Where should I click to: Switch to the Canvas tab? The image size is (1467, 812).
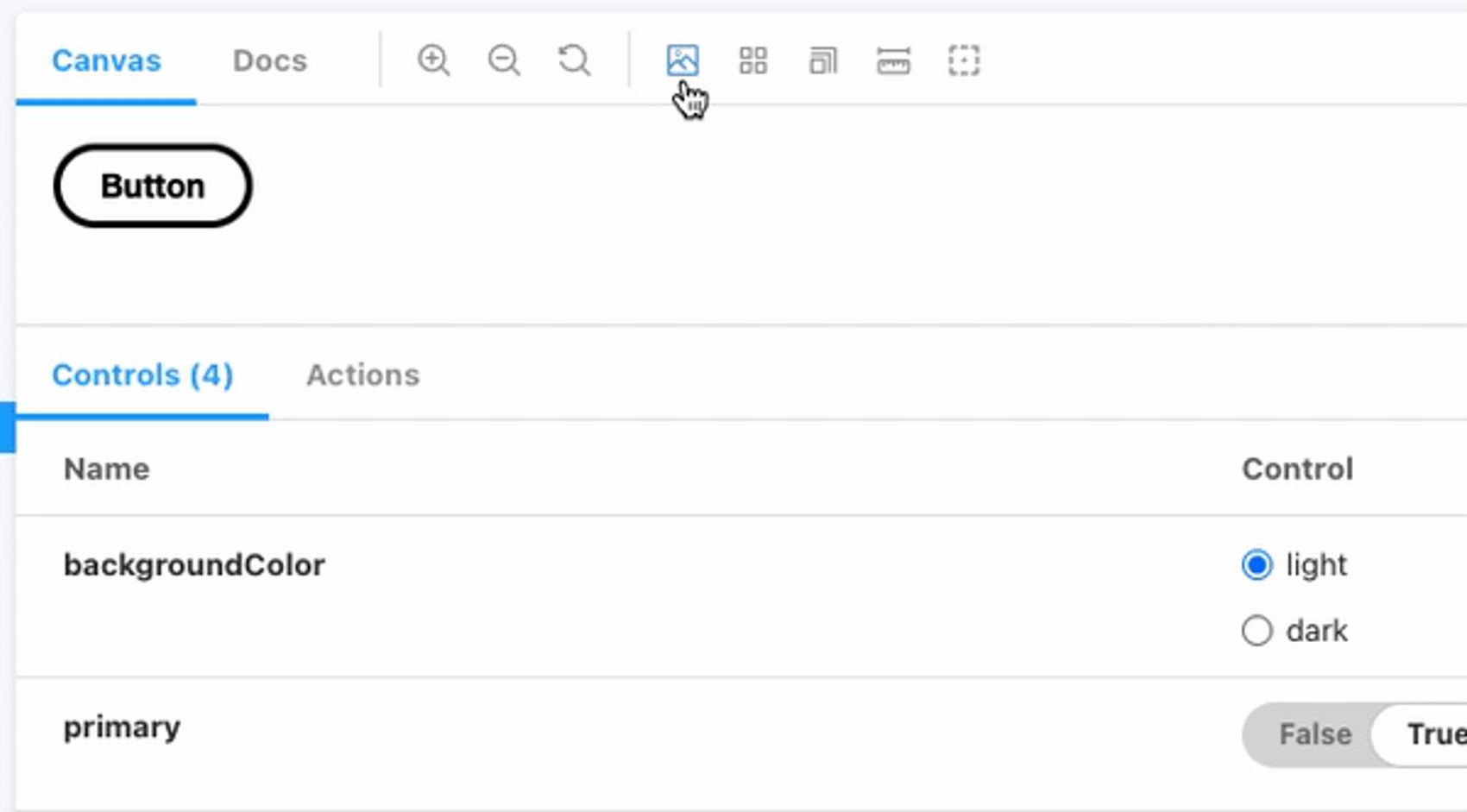point(106,60)
